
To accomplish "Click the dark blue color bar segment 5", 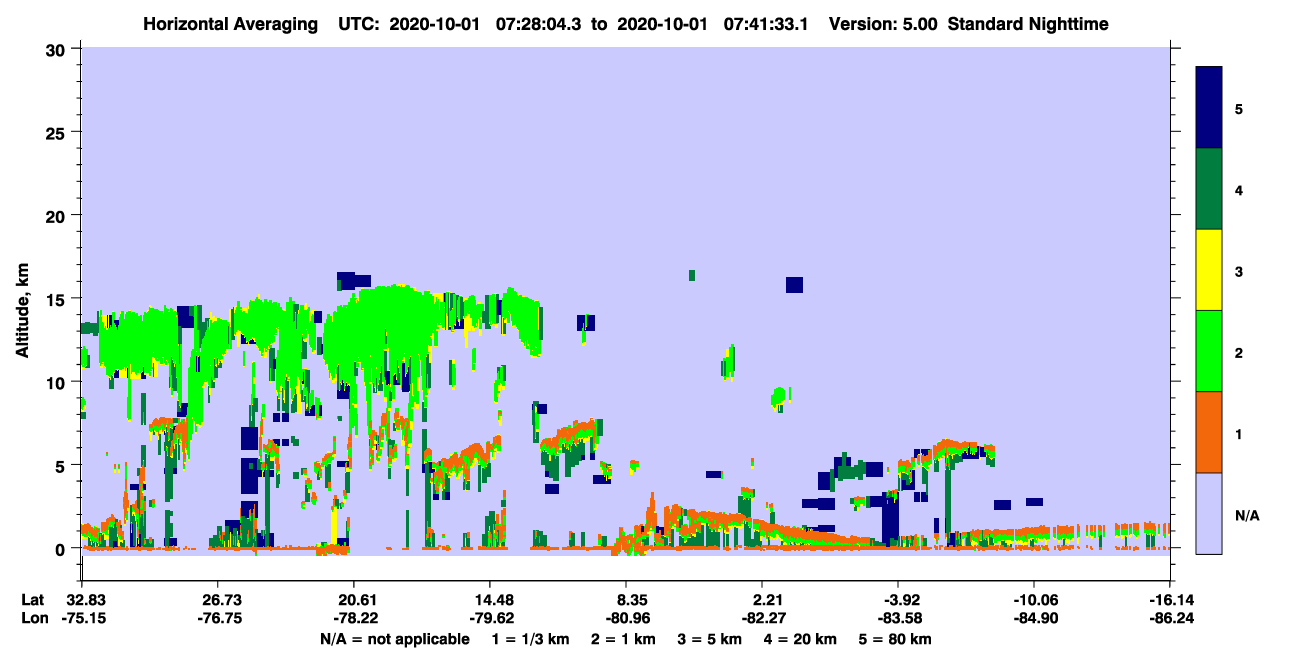I will (x=1209, y=108).
